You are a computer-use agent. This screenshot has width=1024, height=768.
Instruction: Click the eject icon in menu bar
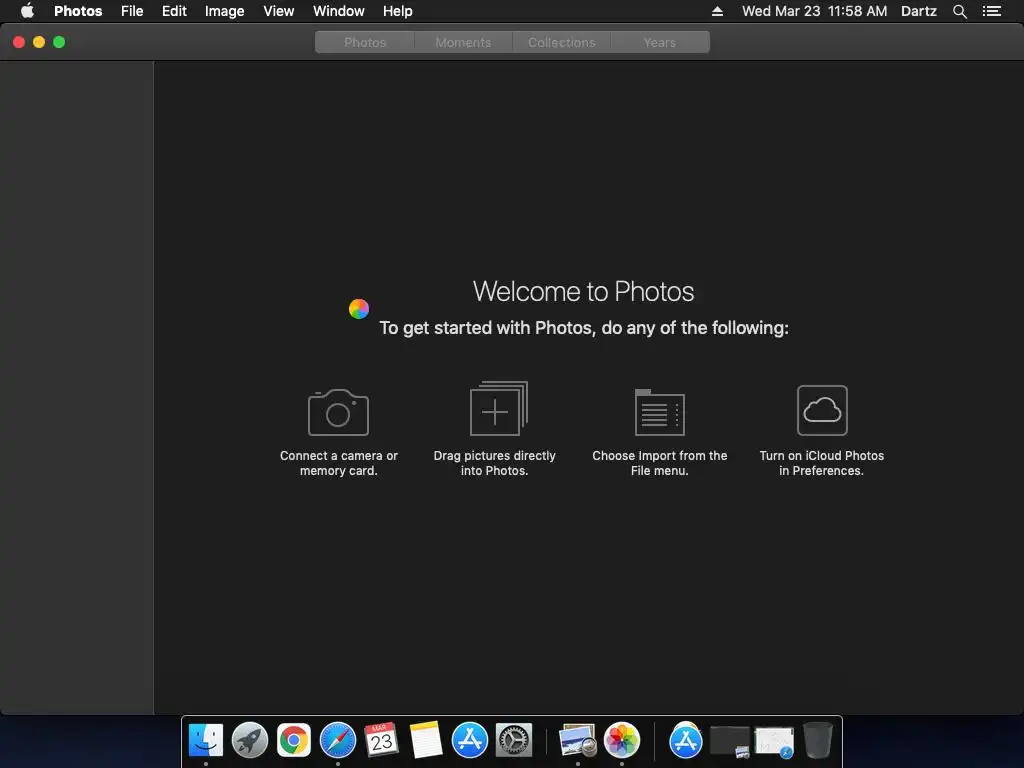click(717, 11)
